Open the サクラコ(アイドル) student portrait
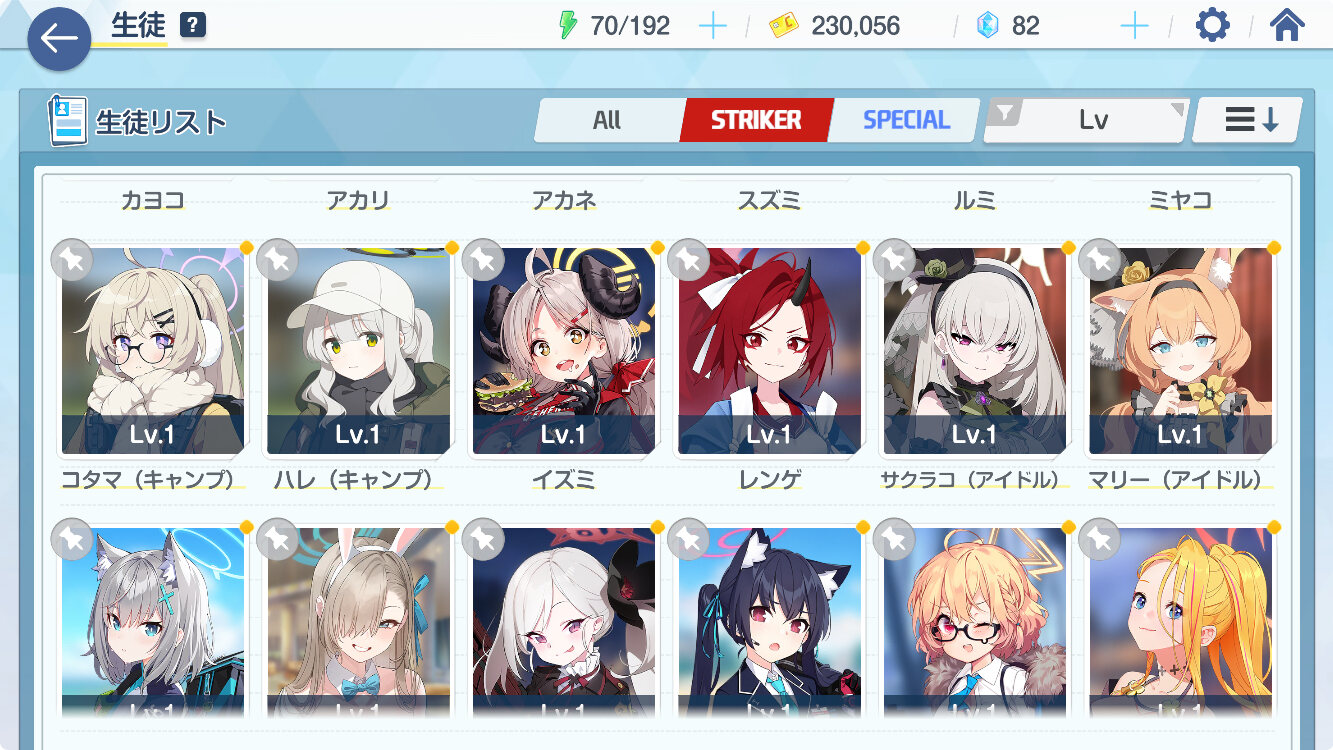1333x750 pixels. pyautogui.click(x=975, y=350)
